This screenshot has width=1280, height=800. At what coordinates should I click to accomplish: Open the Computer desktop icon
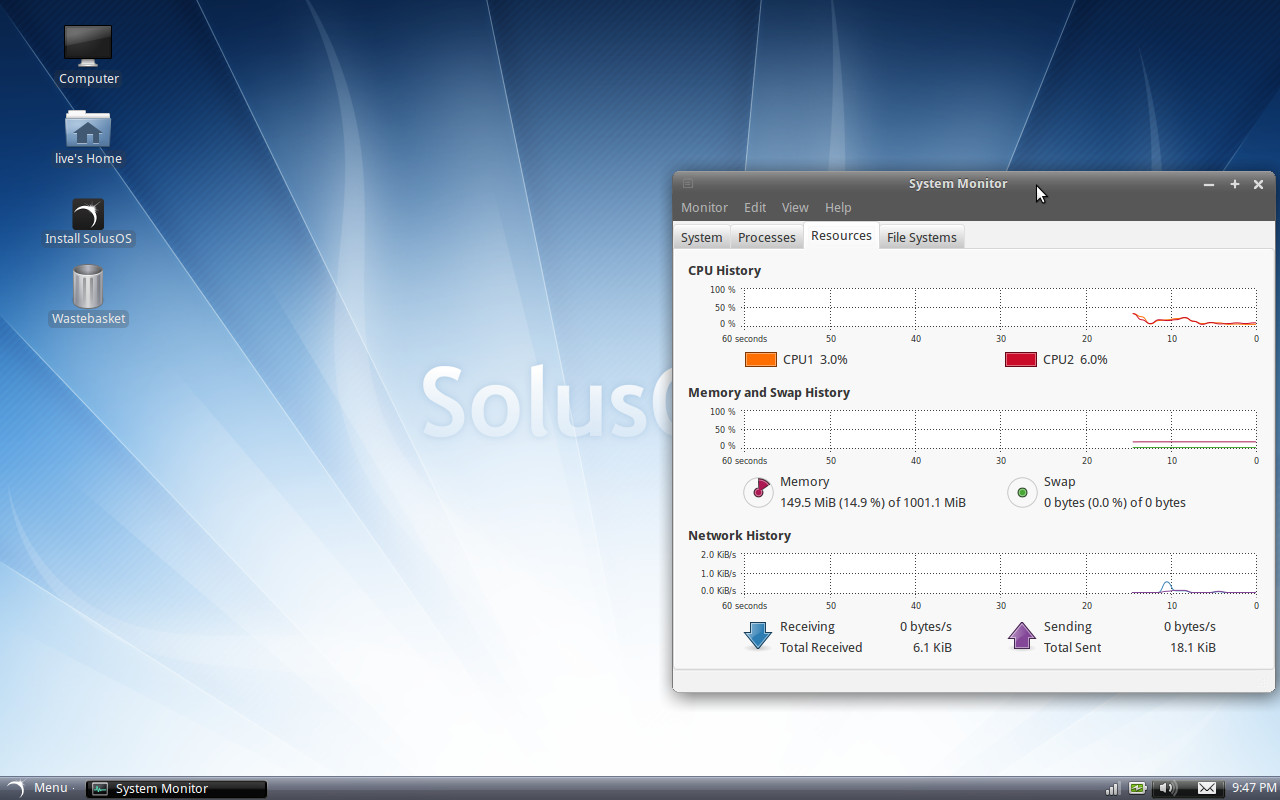88,45
